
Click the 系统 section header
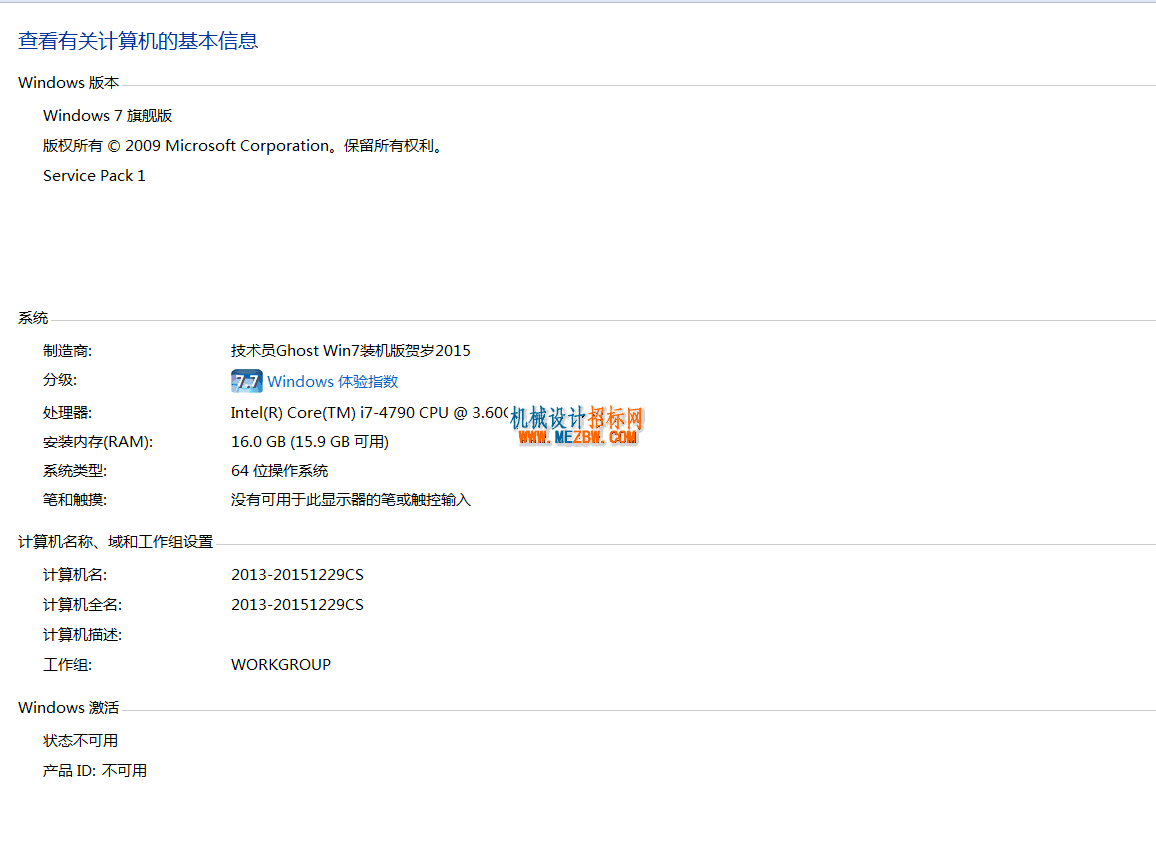(x=33, y=318)
